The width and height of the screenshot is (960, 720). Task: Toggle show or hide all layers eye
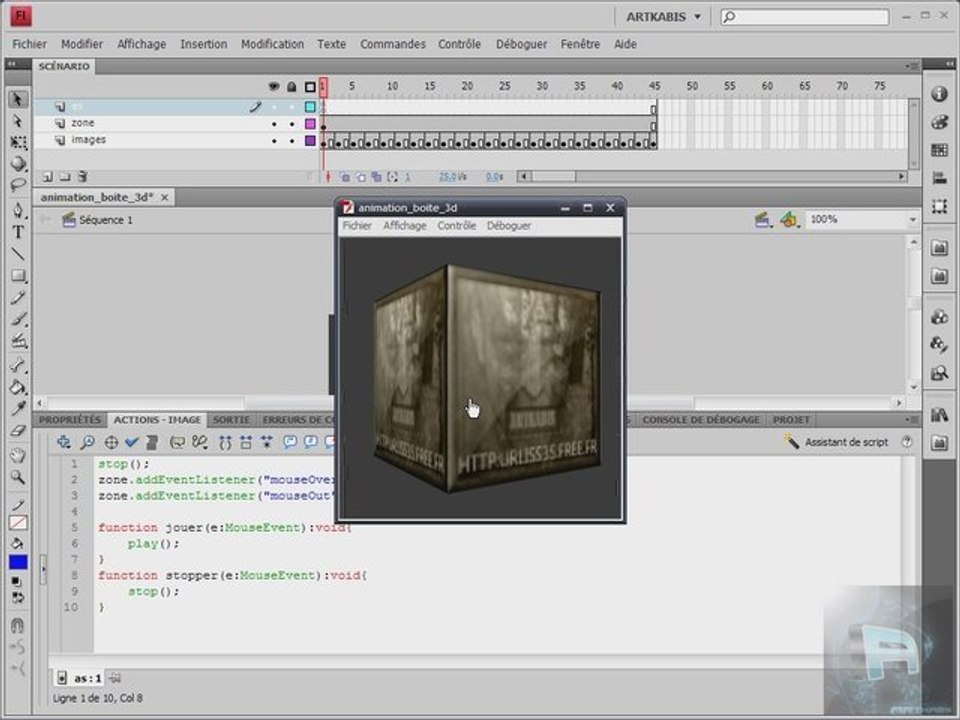274,87
